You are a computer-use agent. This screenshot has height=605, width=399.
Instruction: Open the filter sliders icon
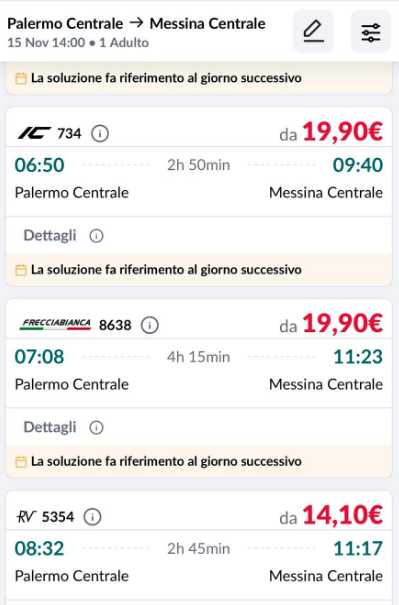[x=371, y=32]
